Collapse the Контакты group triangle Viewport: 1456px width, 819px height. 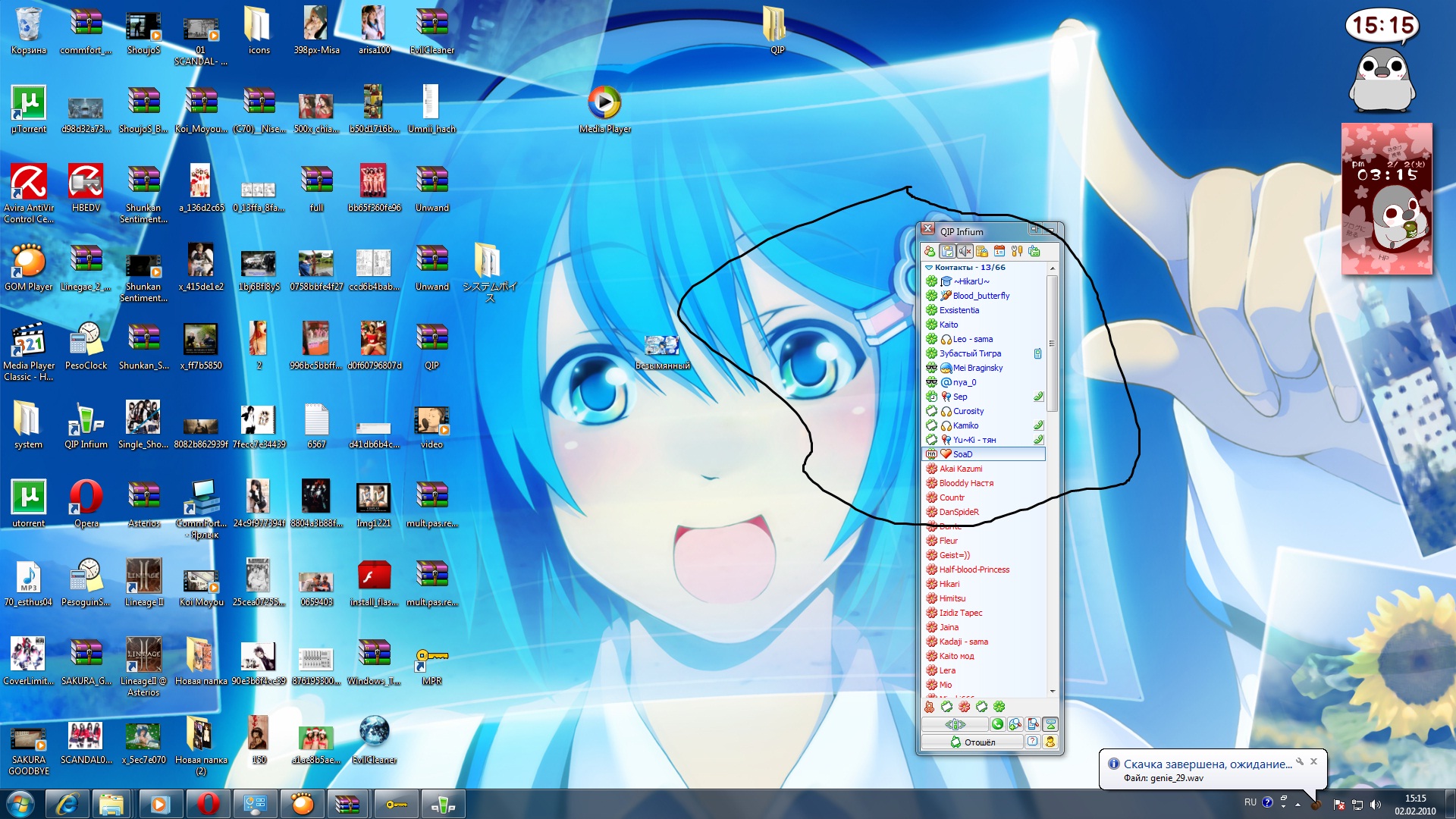929,268
